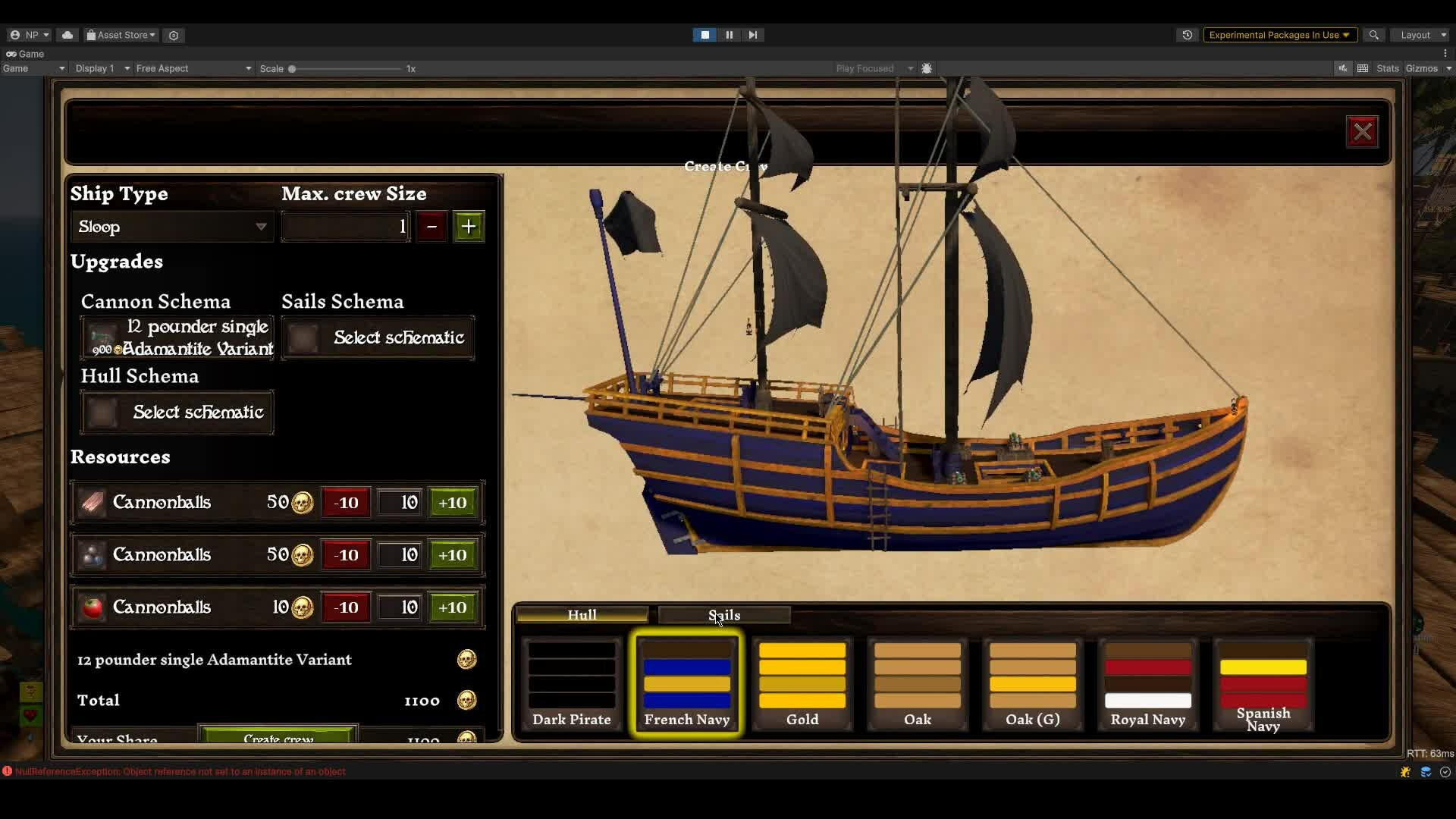Pause the game with pause button

[729, 35]
